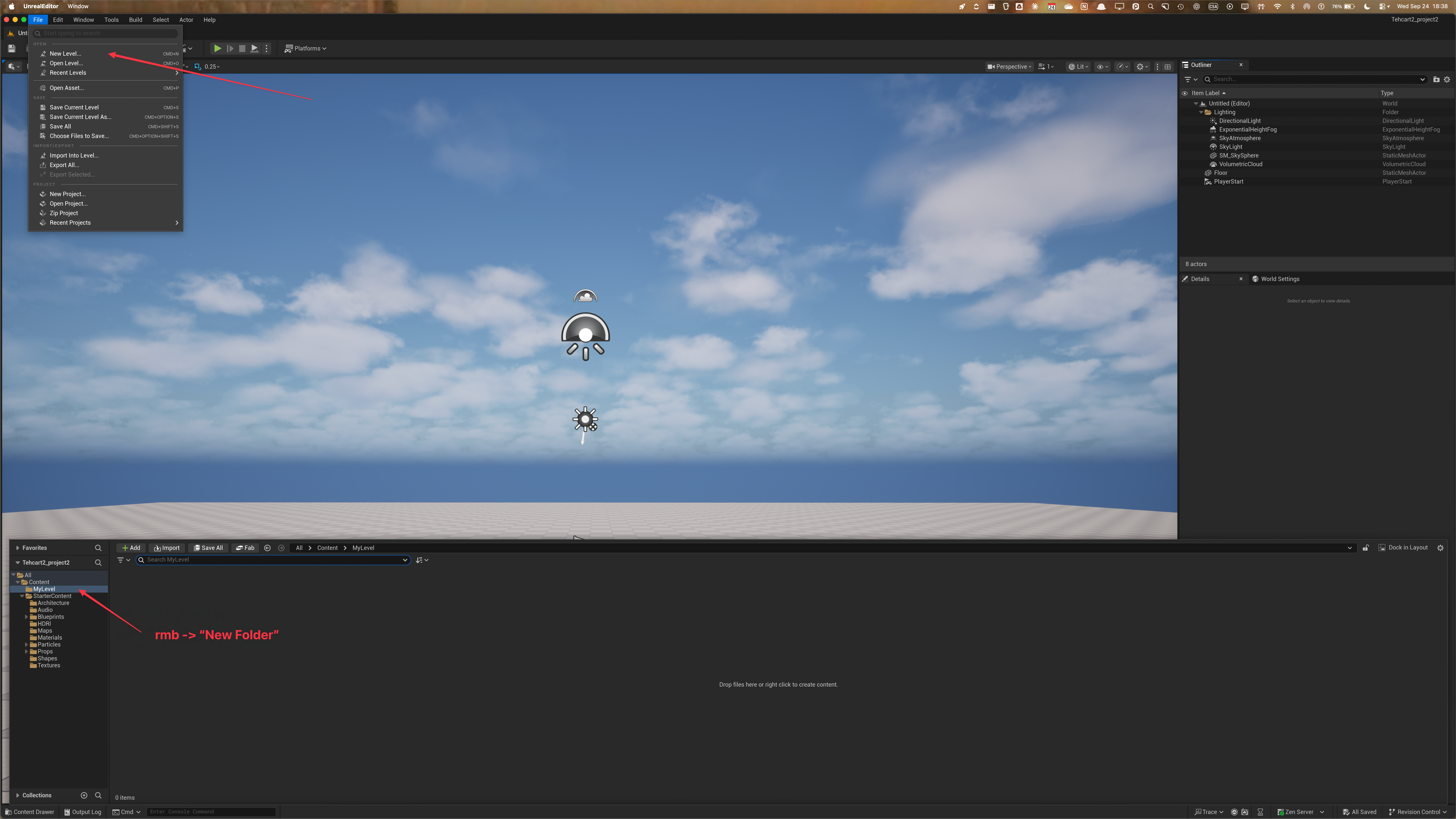Switch to the World Settings tab
1456x819 pixels.
coord(1276,279)
